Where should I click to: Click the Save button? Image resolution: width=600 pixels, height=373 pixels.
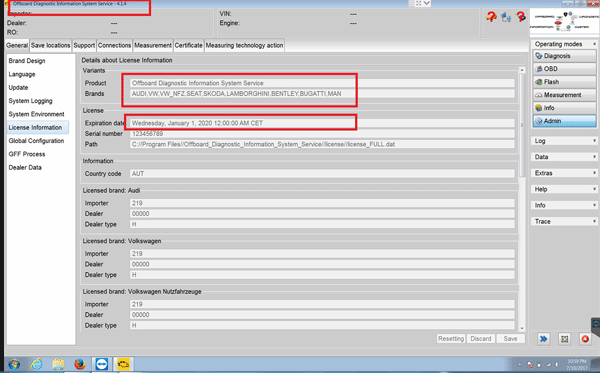(510, 339)
